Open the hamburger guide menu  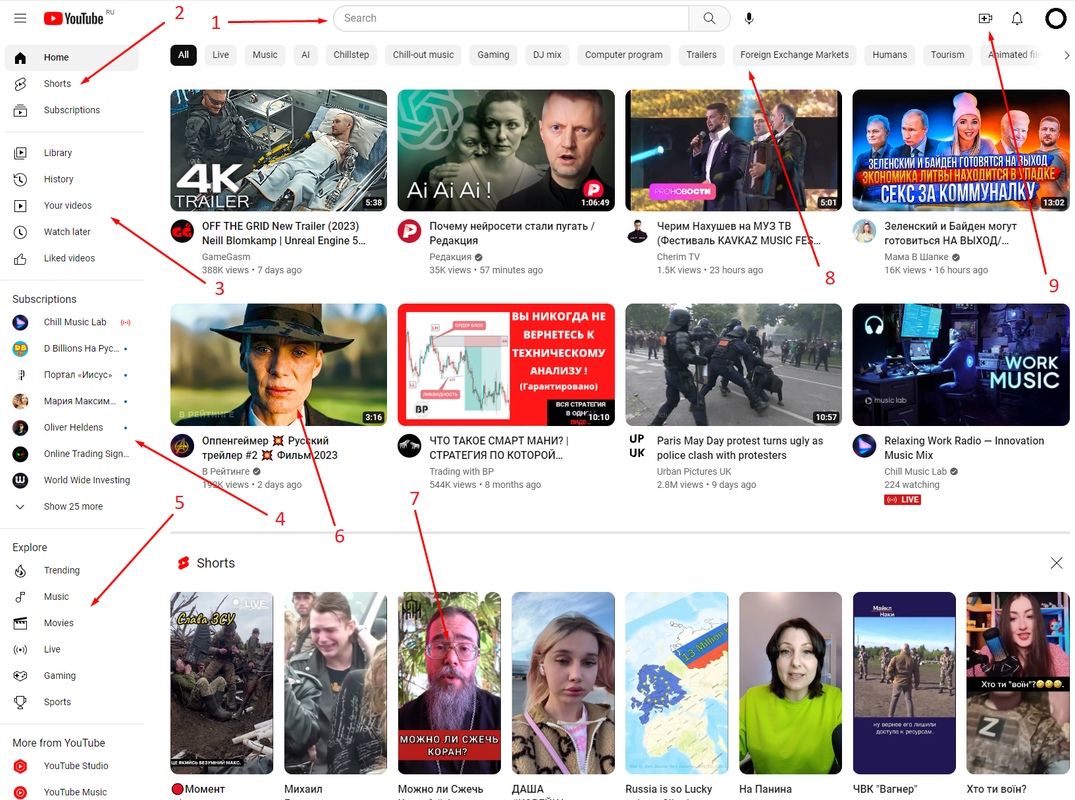(x=21, y=18)
